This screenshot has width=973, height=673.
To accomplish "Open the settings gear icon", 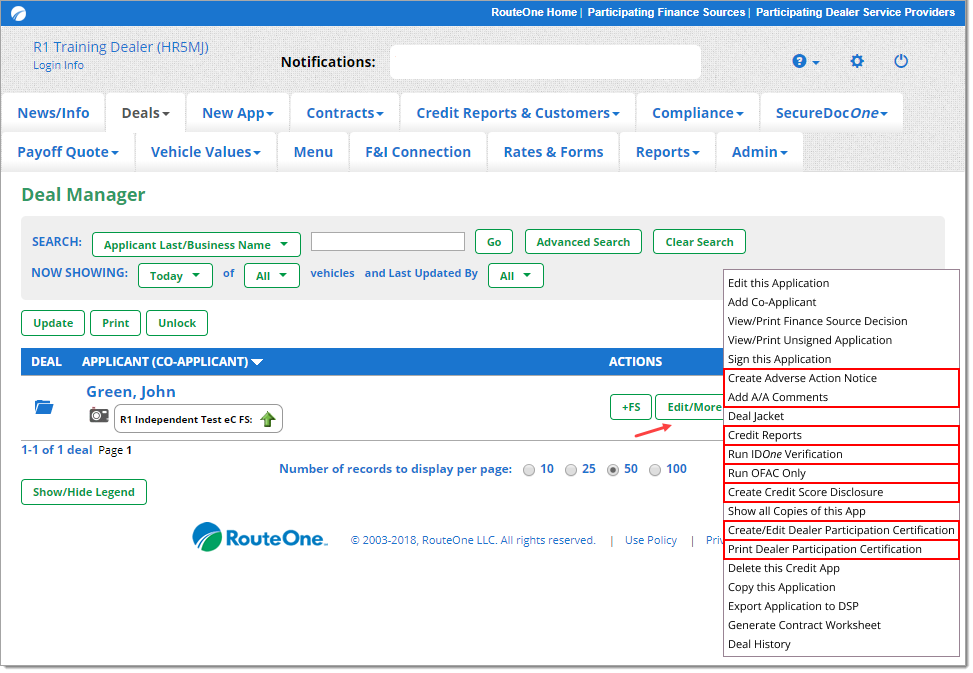I will (857, 61).
